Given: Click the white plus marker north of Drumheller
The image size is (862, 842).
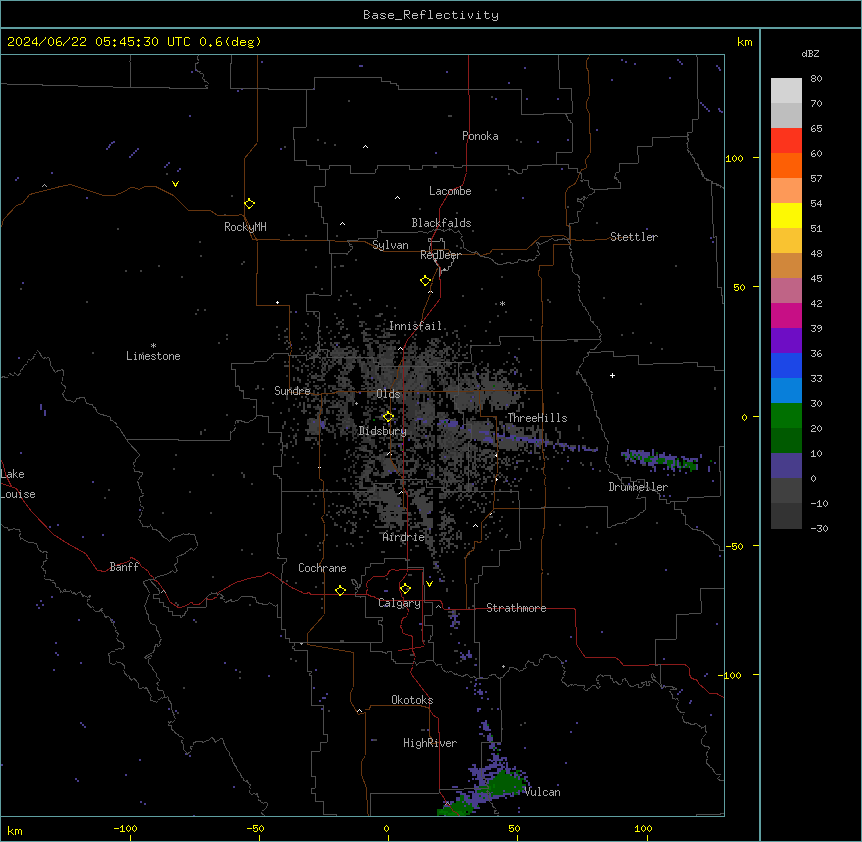Looking at the screenshot, I should (612, 375).
